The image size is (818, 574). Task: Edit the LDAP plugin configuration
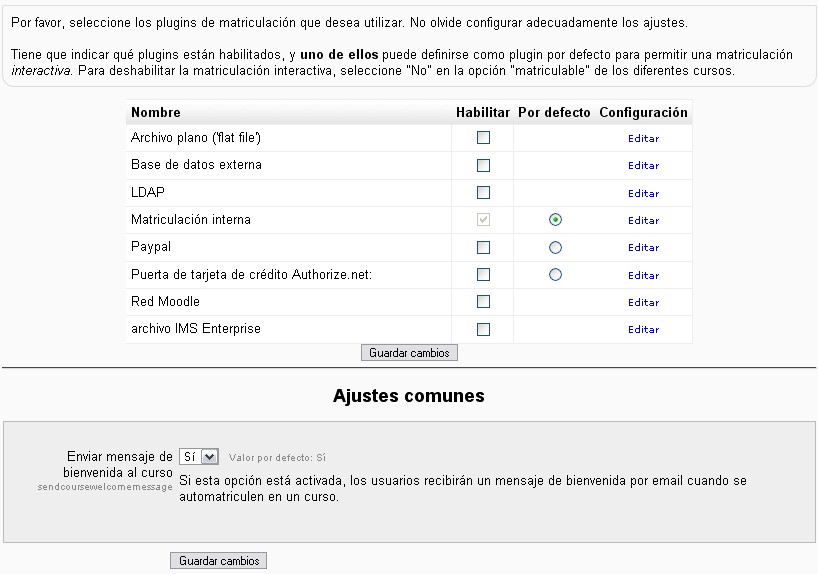click(x=643, y=194)
